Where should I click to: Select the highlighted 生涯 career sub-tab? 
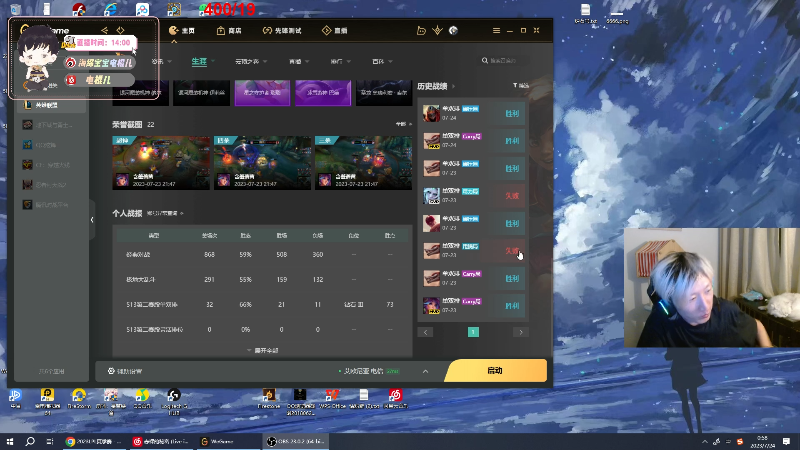point(199,61)
